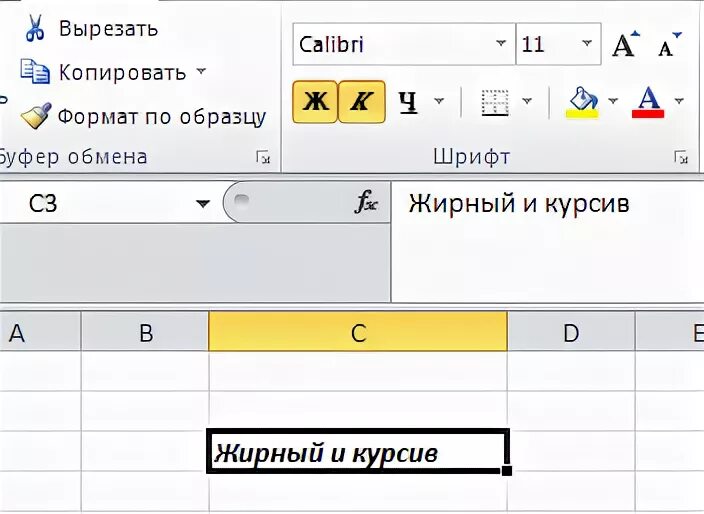
Task: Select column A header
Action: click(x=40, y=333)
